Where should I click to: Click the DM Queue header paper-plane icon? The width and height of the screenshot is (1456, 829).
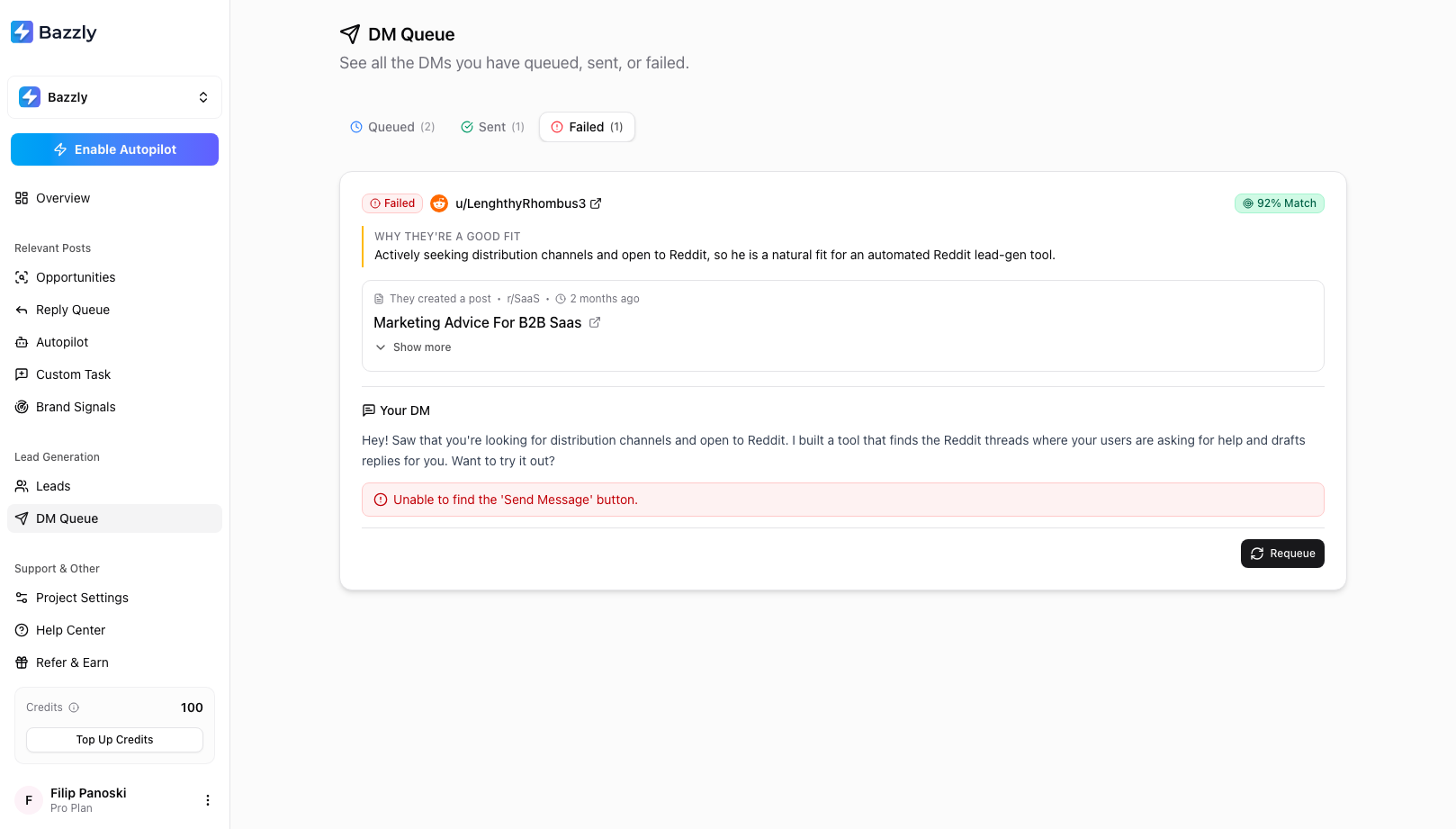click(350, 34)
